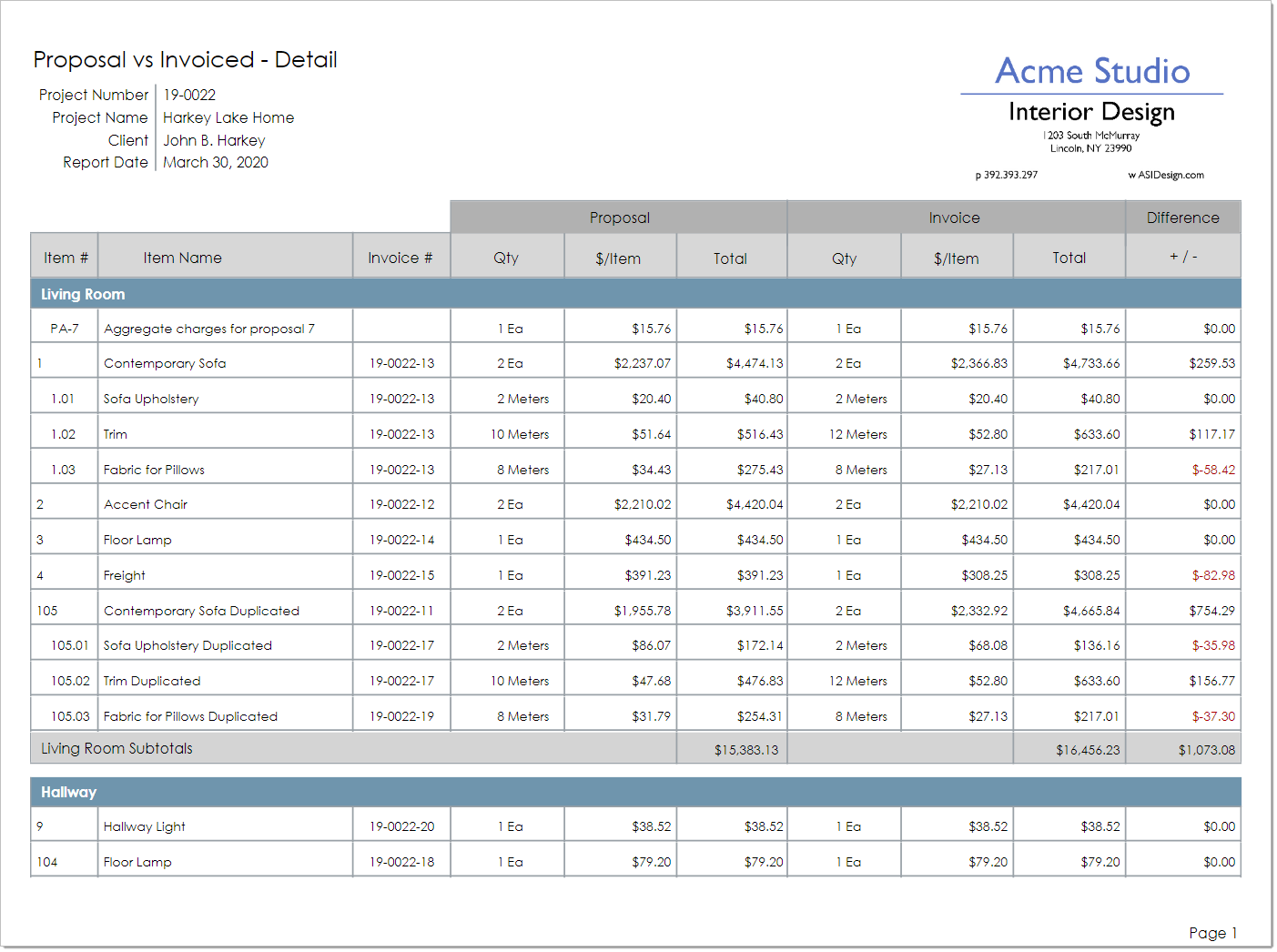Select project number value '19-0022'
Viewport: 1277px width, 952px height.
click(189, 95)
